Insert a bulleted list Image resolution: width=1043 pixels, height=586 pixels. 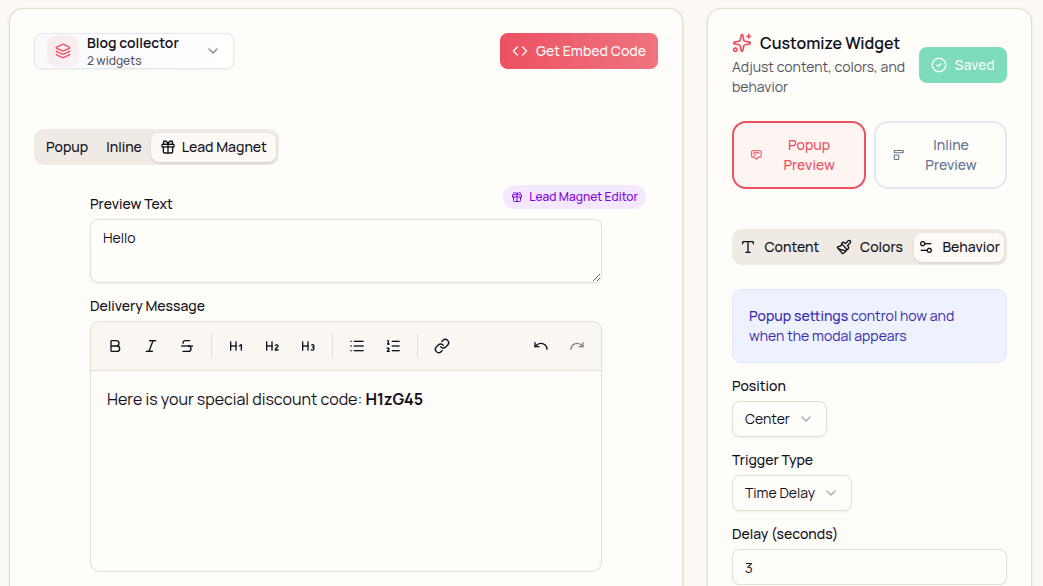tap(357, 345)
